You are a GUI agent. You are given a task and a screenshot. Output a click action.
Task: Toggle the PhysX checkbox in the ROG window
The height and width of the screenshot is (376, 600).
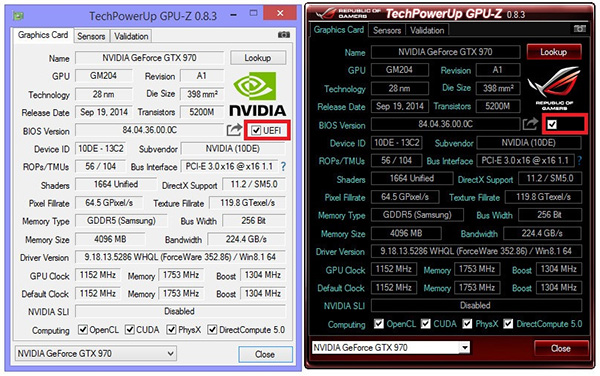[x=467, y=324]
